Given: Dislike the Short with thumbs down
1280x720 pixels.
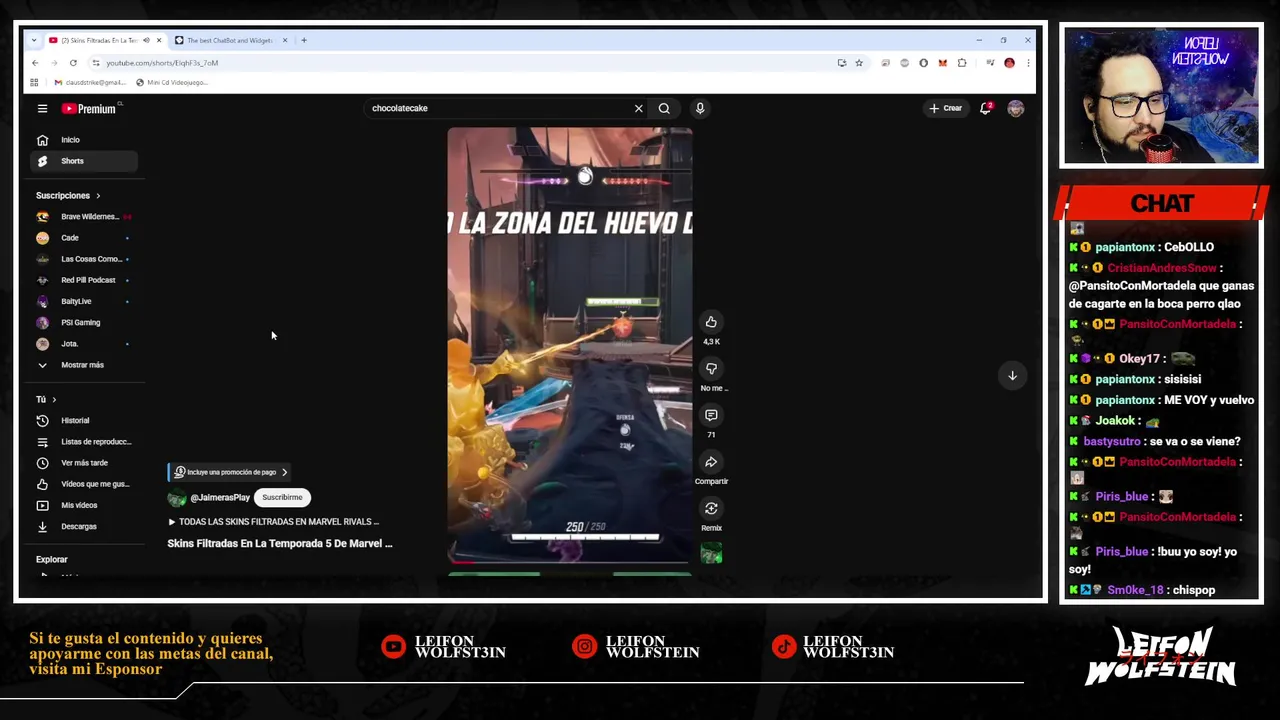Looking at the screenshot, I should tap(711, 369).
